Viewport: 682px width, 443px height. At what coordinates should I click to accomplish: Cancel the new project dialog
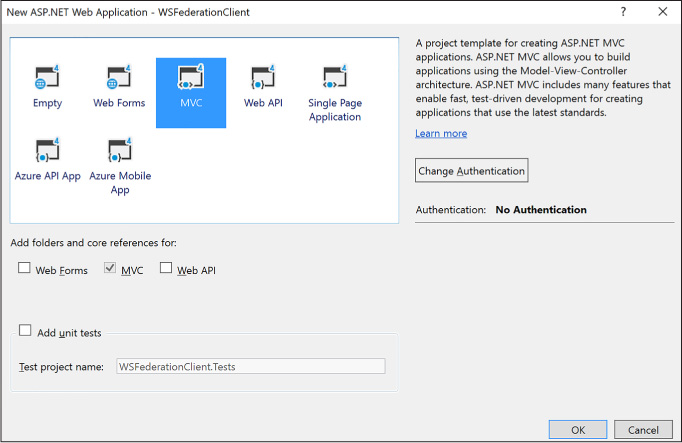point(643,430)
